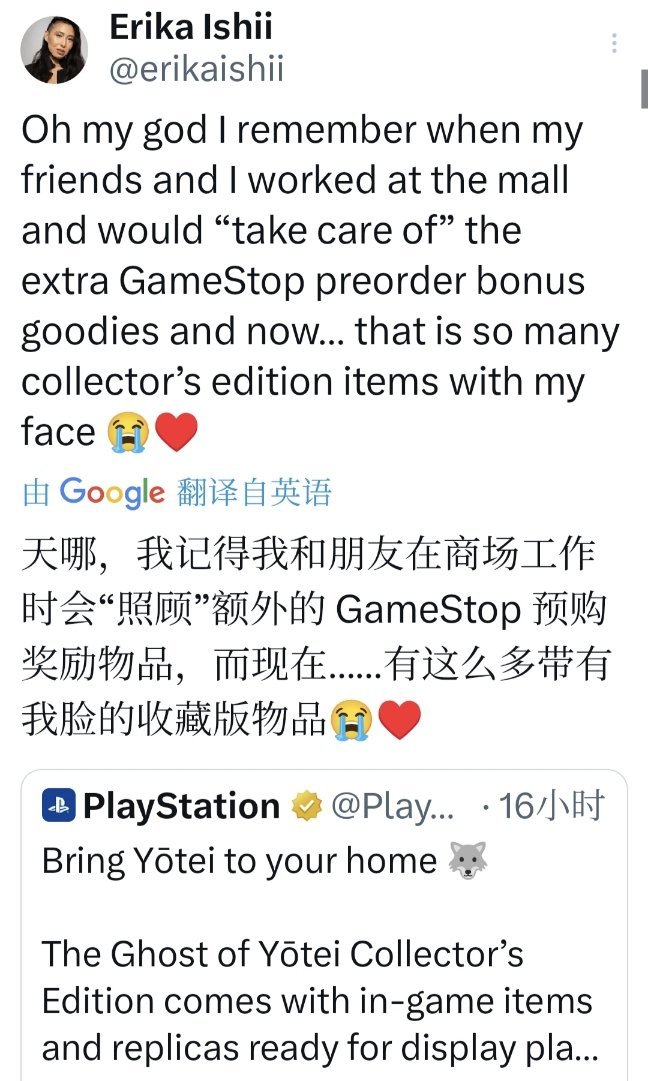Screen dimensions: 648x1081
Task: Tap the wolf emoji in quoted tweet
Action: click(x=468, y=861)
